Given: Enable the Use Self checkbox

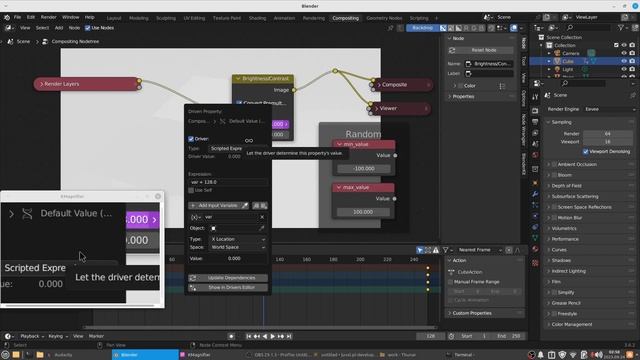Looking at the screenshot, I should [191, 190].
